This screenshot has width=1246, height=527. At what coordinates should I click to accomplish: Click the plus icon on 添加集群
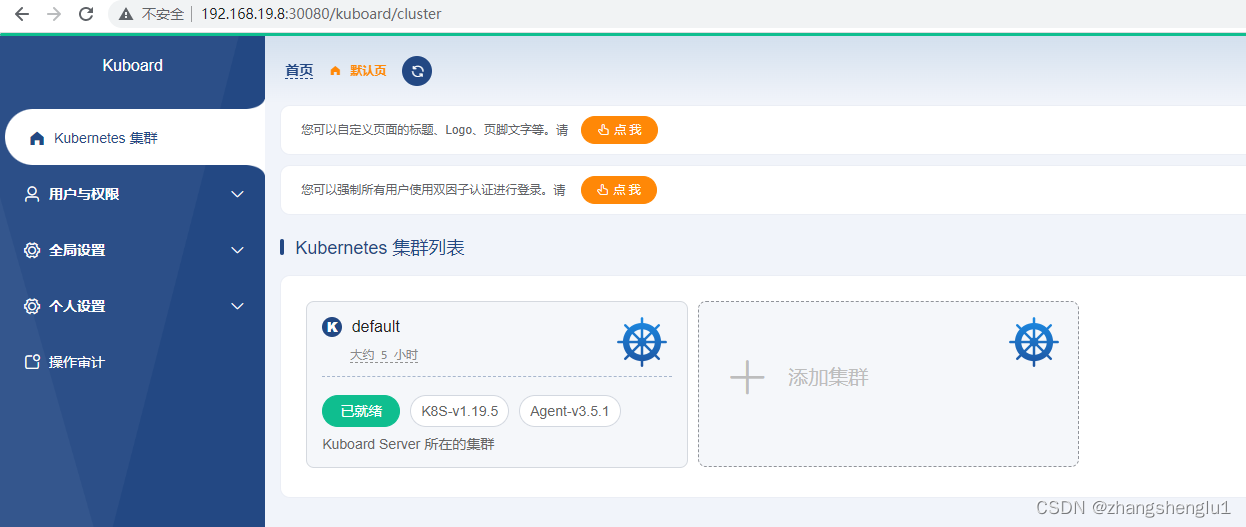(747, 378)
